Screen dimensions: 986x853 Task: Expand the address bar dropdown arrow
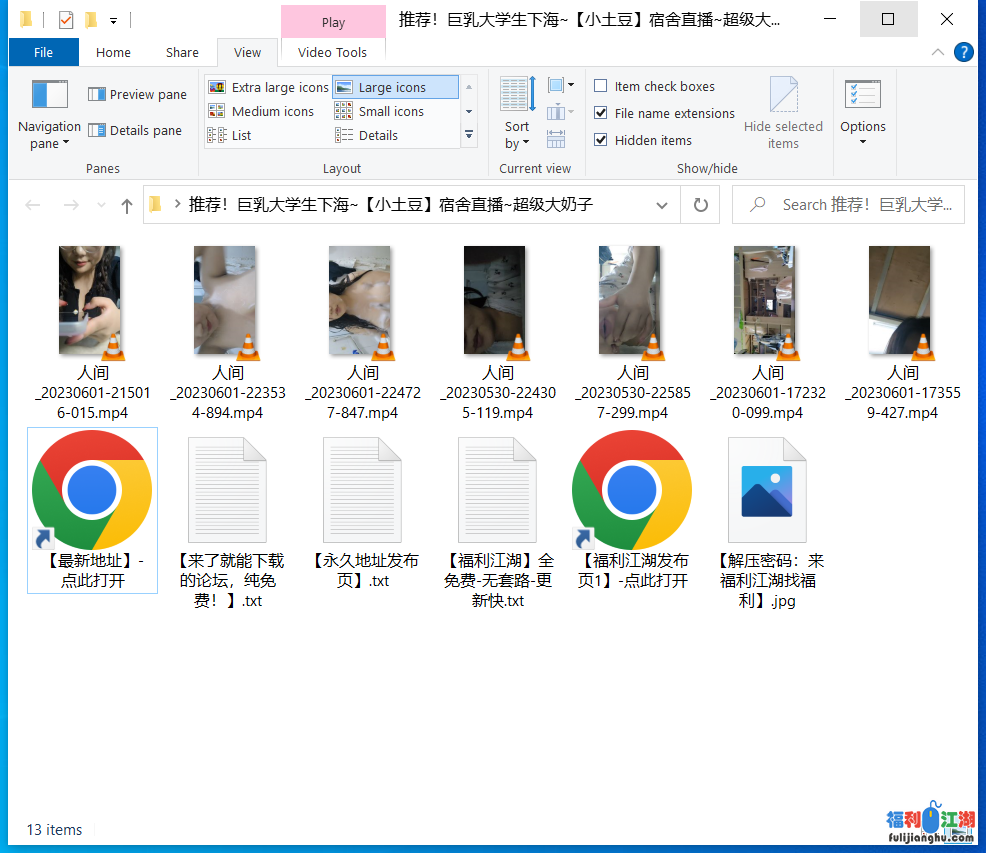[x=662, y=204]
